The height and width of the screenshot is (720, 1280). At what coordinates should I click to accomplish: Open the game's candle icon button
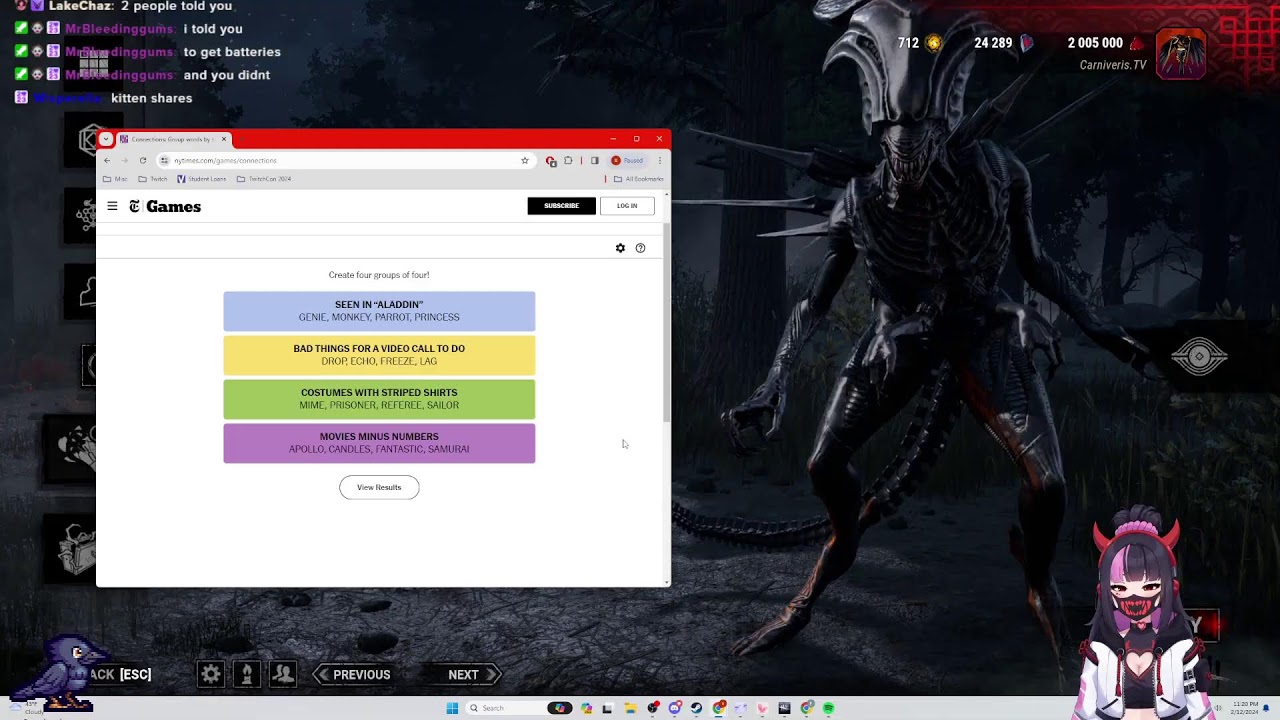click(x=247, y=674)
